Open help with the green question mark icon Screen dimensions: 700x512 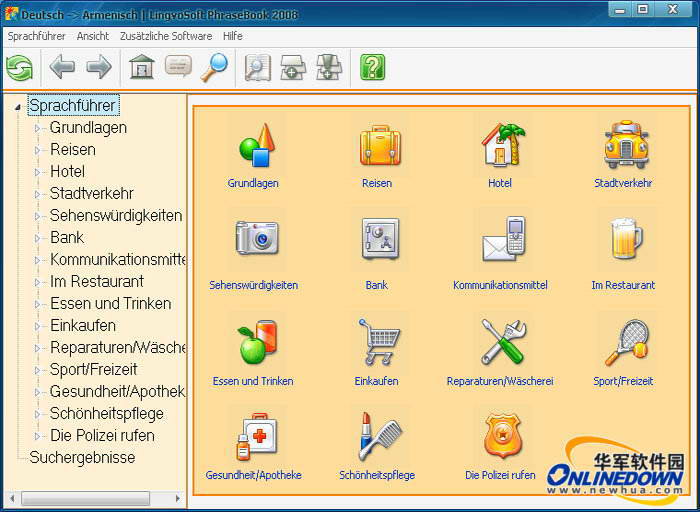click(372, 67)
